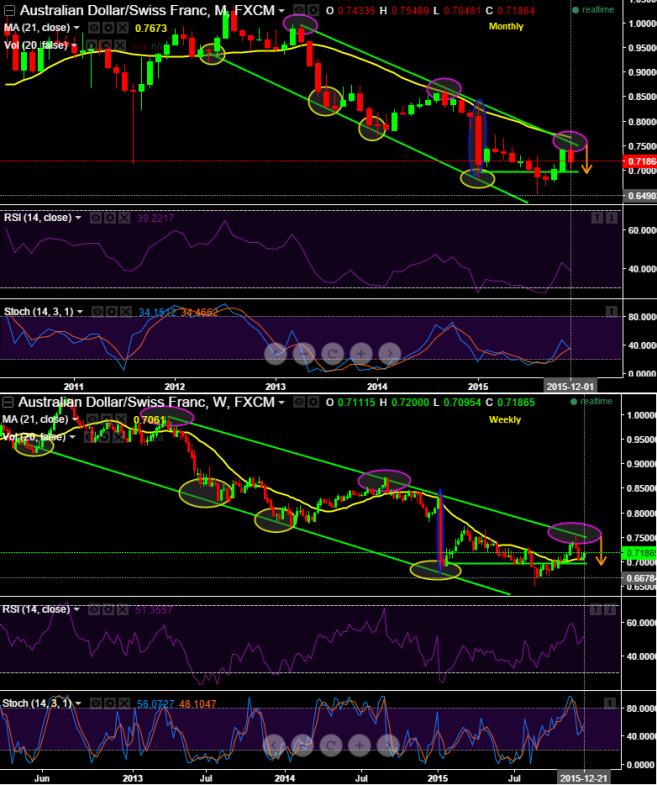Reset weekly chart view with circular arrow
Screen dimensions: 657x785
point(331,745)
